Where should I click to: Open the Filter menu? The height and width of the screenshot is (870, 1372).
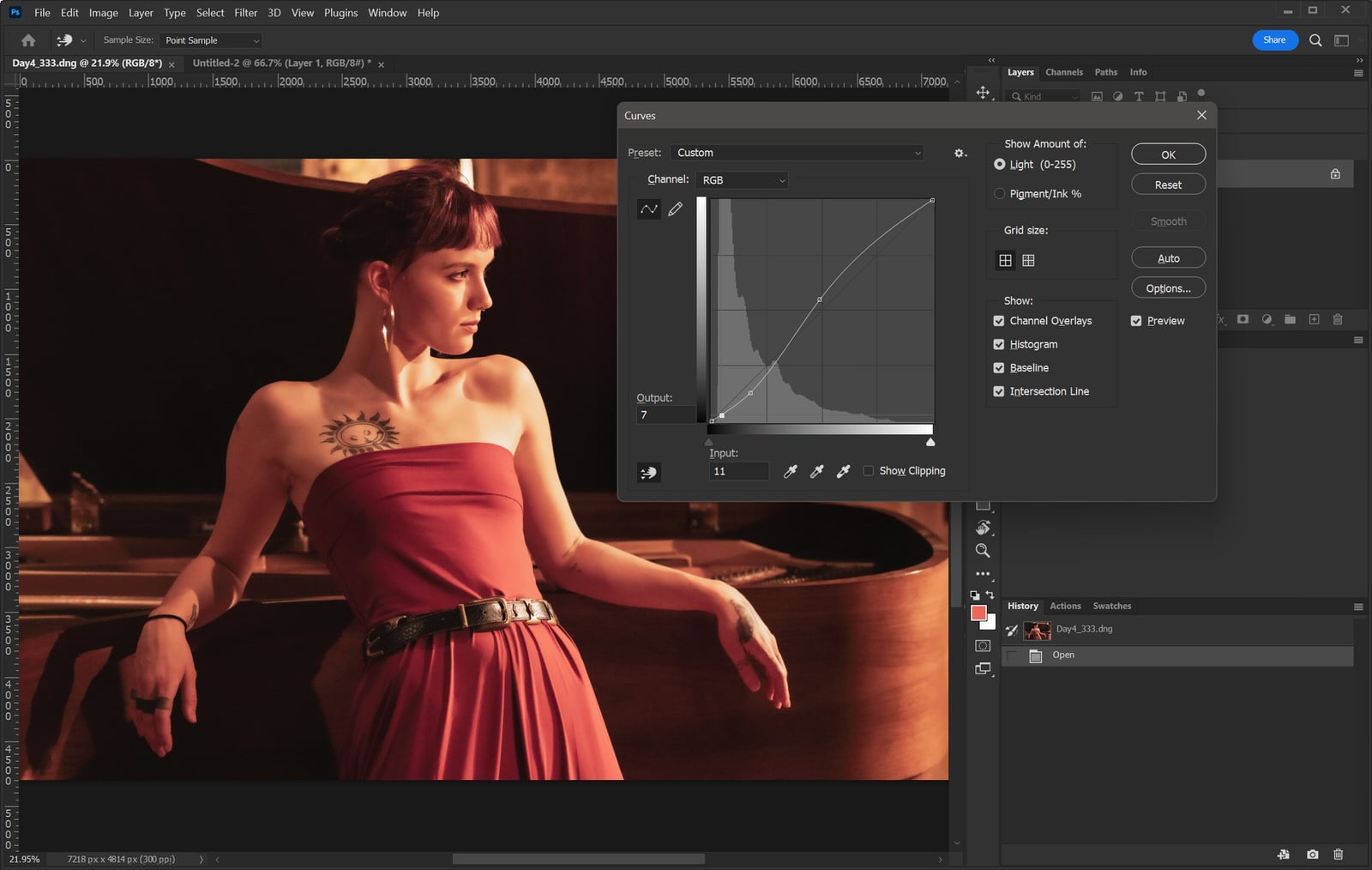click(x=245, y=12)
